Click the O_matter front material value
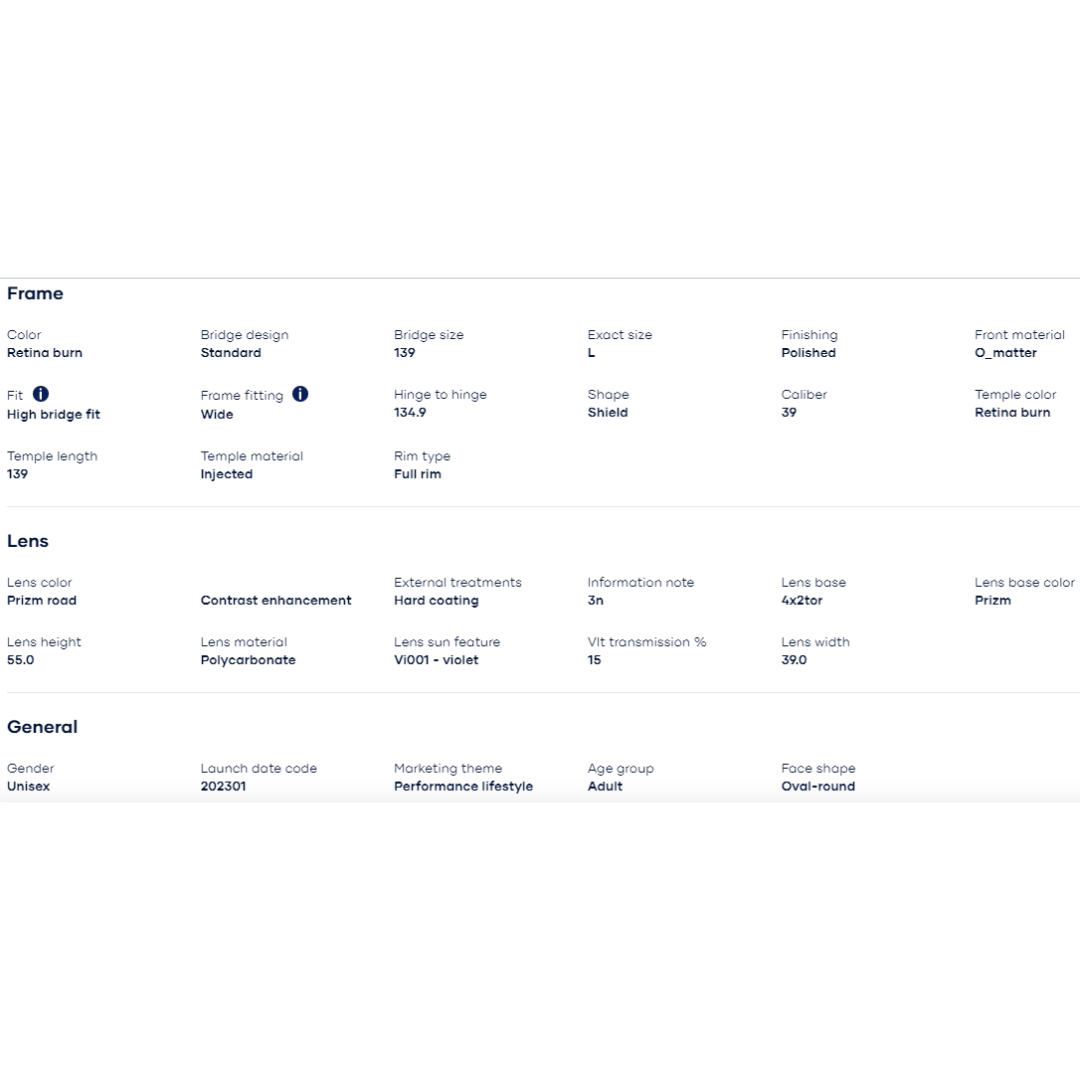This screenshot has height=1080, width=1080. coord(1006,353)
